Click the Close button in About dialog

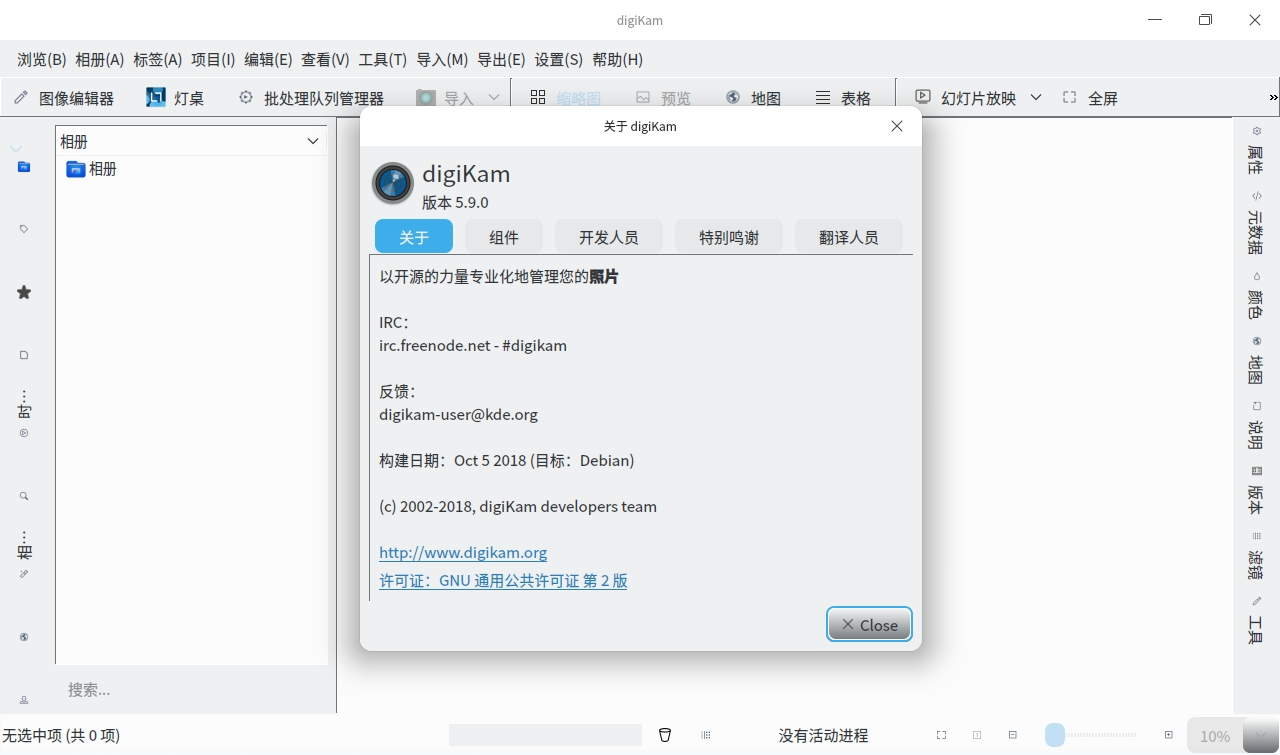pos(869,625)
